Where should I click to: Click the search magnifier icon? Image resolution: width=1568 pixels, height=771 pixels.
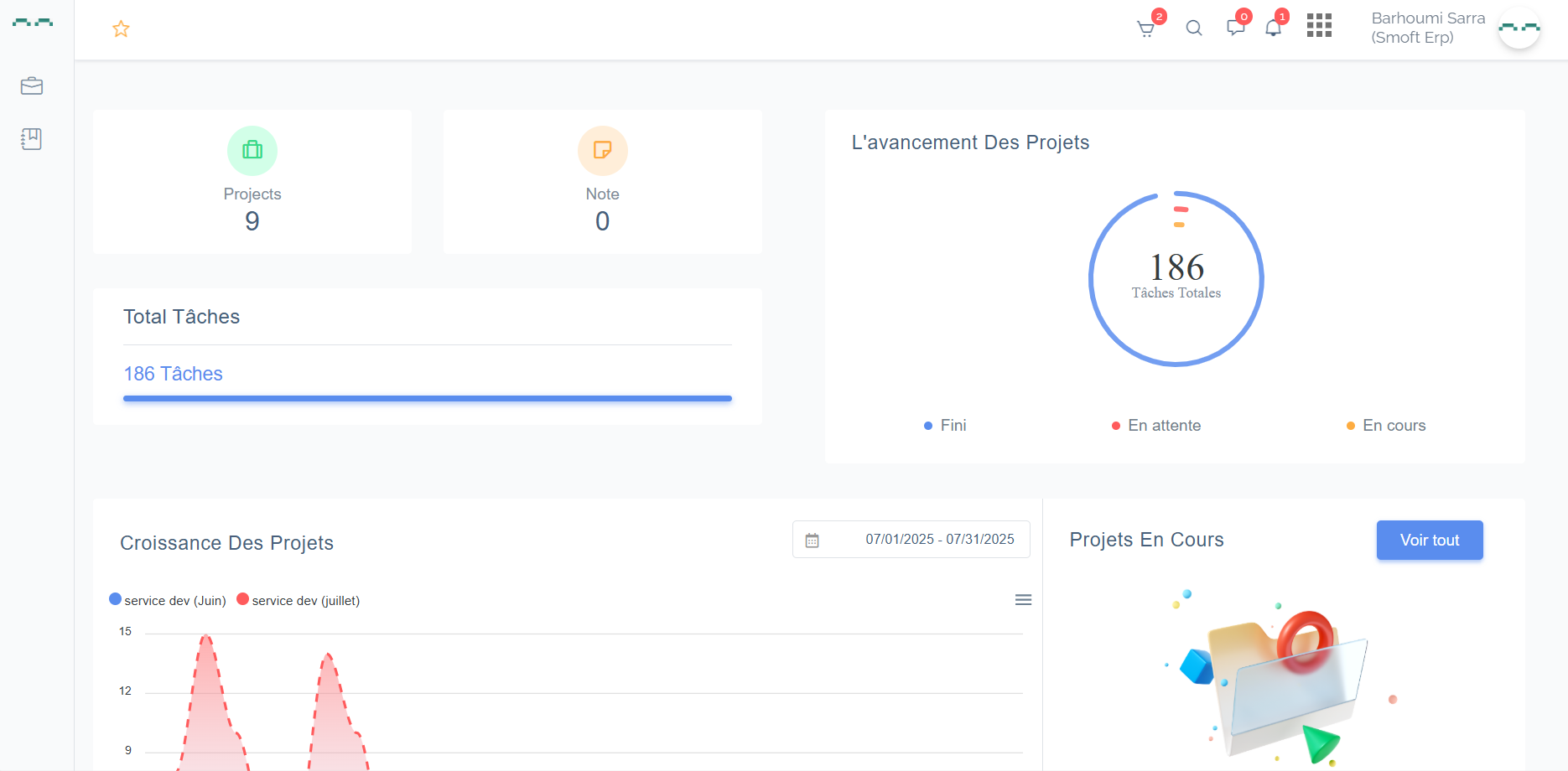pos(1194,28)
